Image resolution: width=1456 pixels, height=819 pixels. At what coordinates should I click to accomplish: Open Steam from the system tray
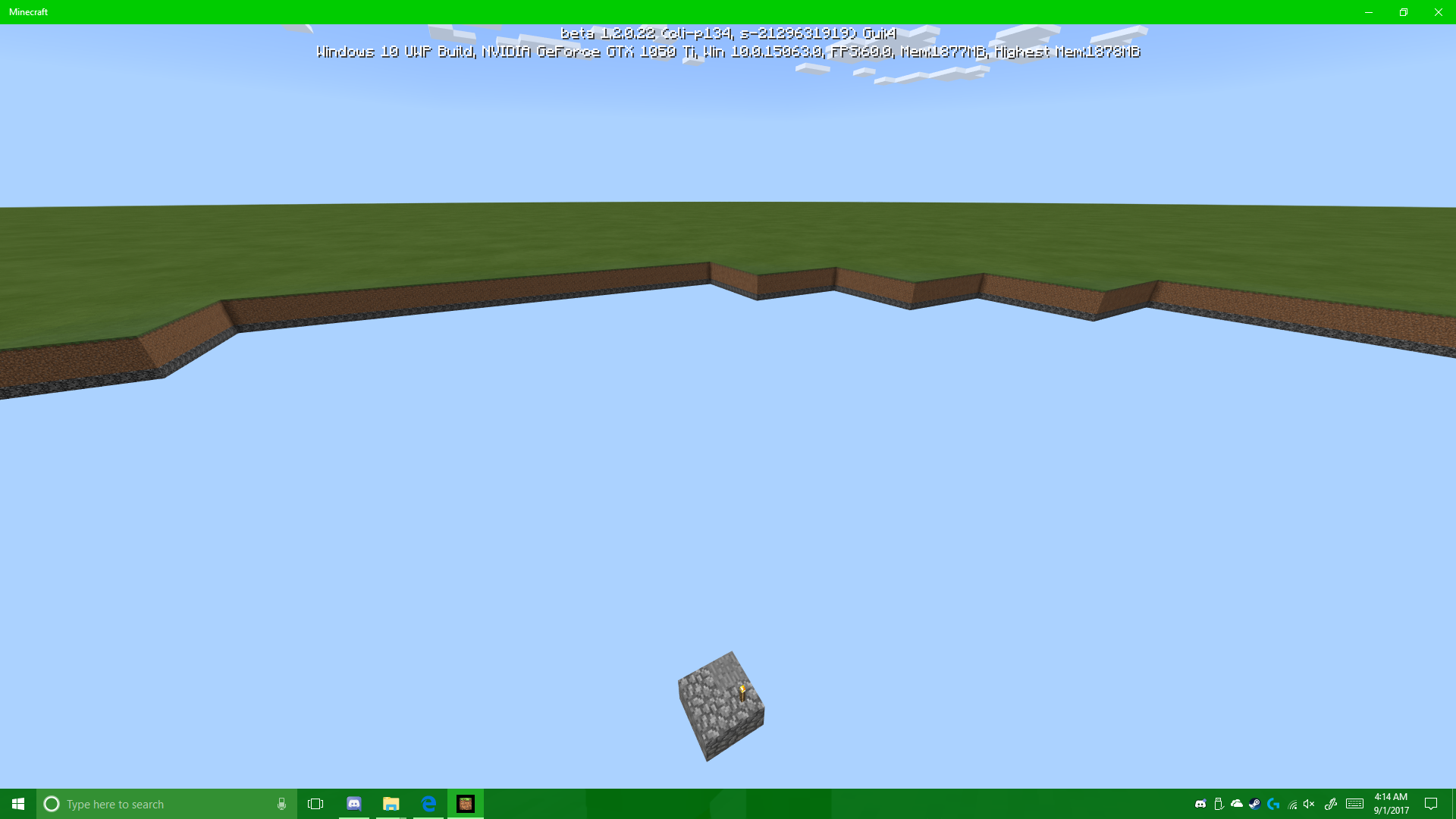1255,804
